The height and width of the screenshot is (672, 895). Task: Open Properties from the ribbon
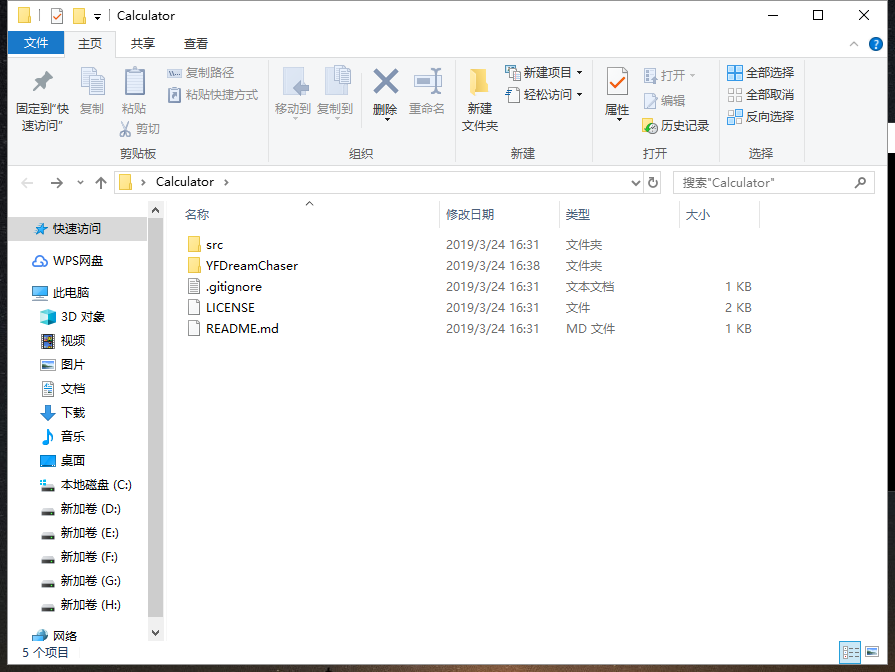pos(617,94)
